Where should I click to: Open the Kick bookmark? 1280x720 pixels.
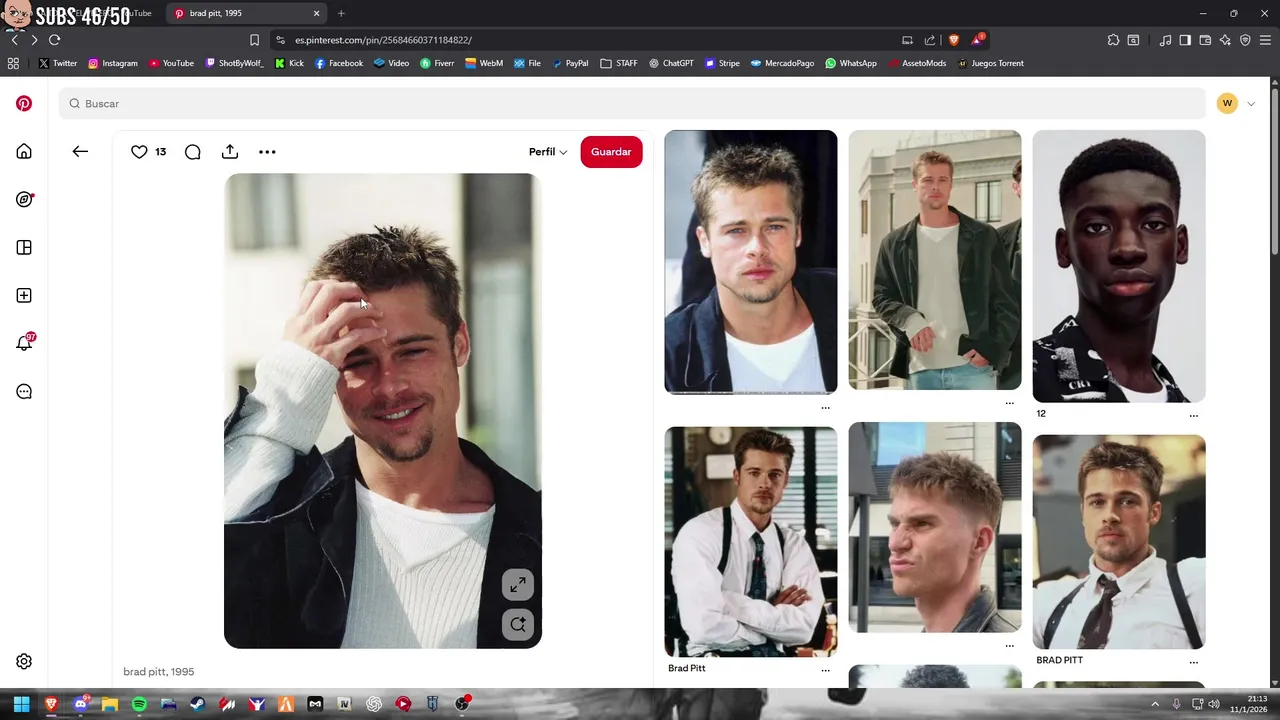click(x=289, y=63)
